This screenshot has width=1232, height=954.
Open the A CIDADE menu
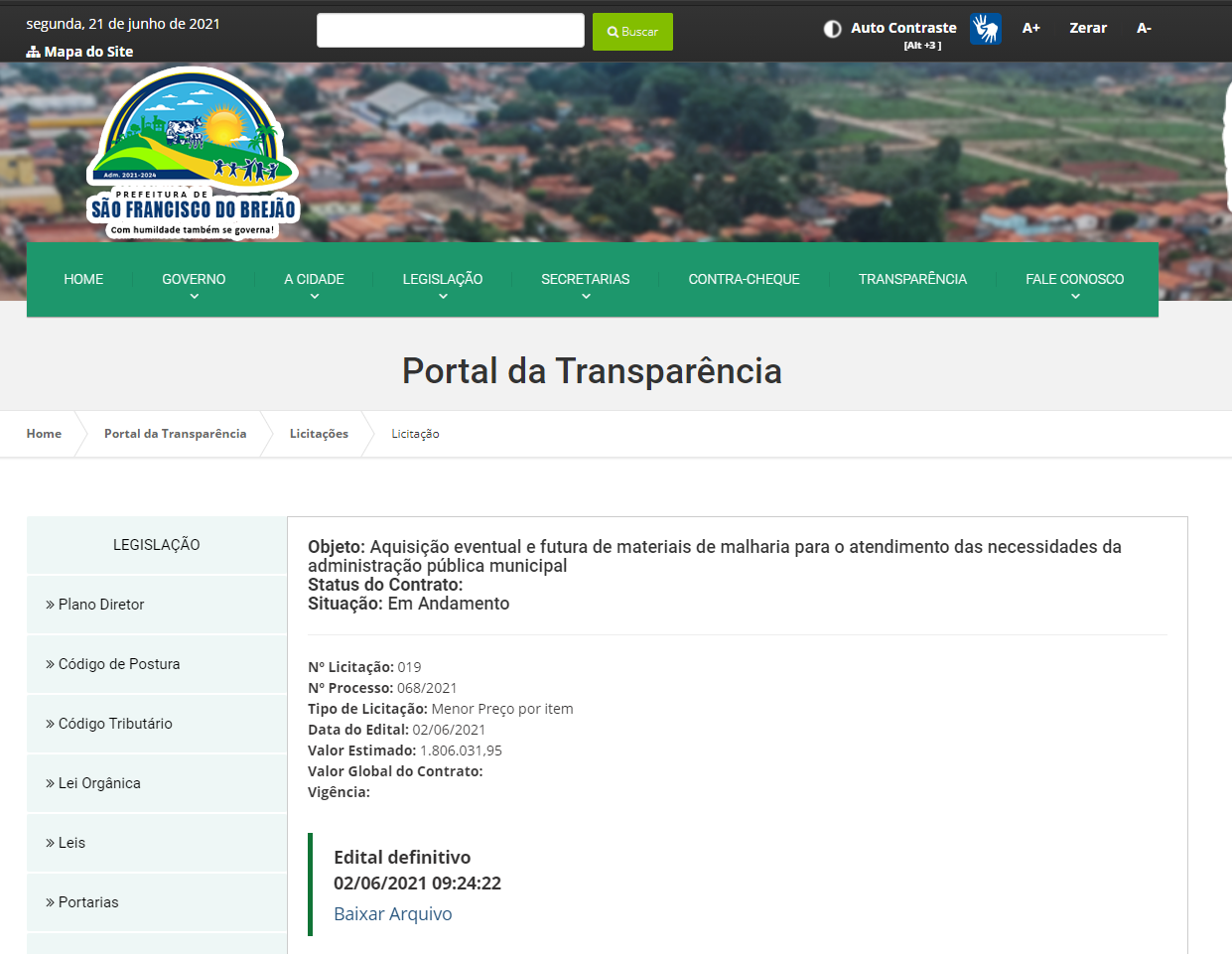pos(314,279)
